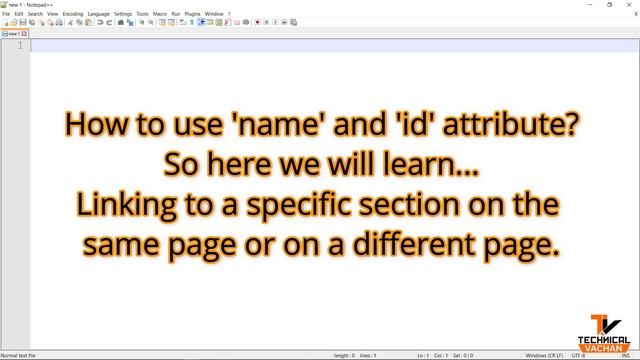This screenshot has height=360, width=640.
Task: Click 'Windows (CR LF)' line ending indicator
Action: pos(544,356)
